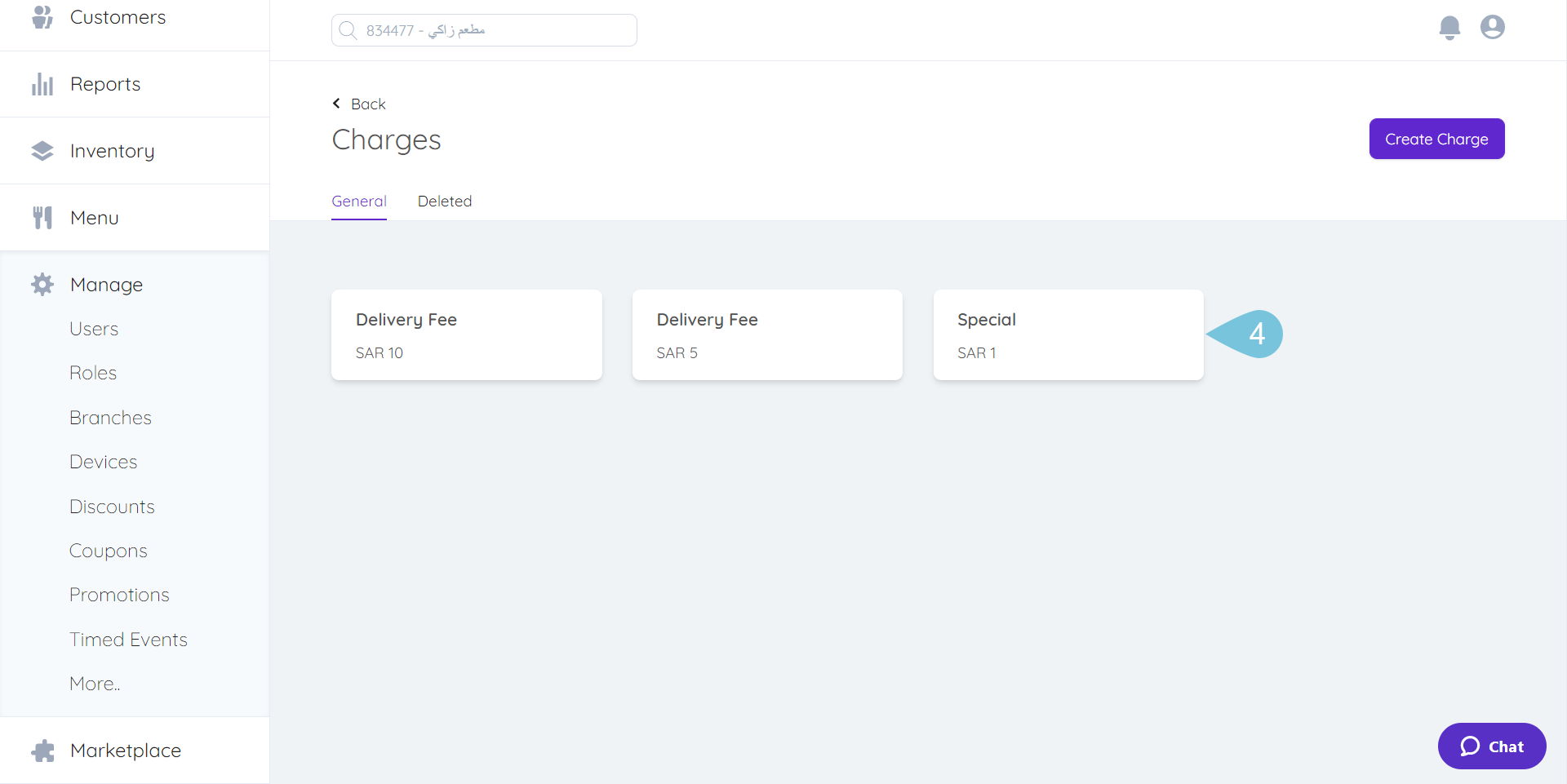
Task: Open the Special SAR 1 charge card
Action: point(1068,334)
